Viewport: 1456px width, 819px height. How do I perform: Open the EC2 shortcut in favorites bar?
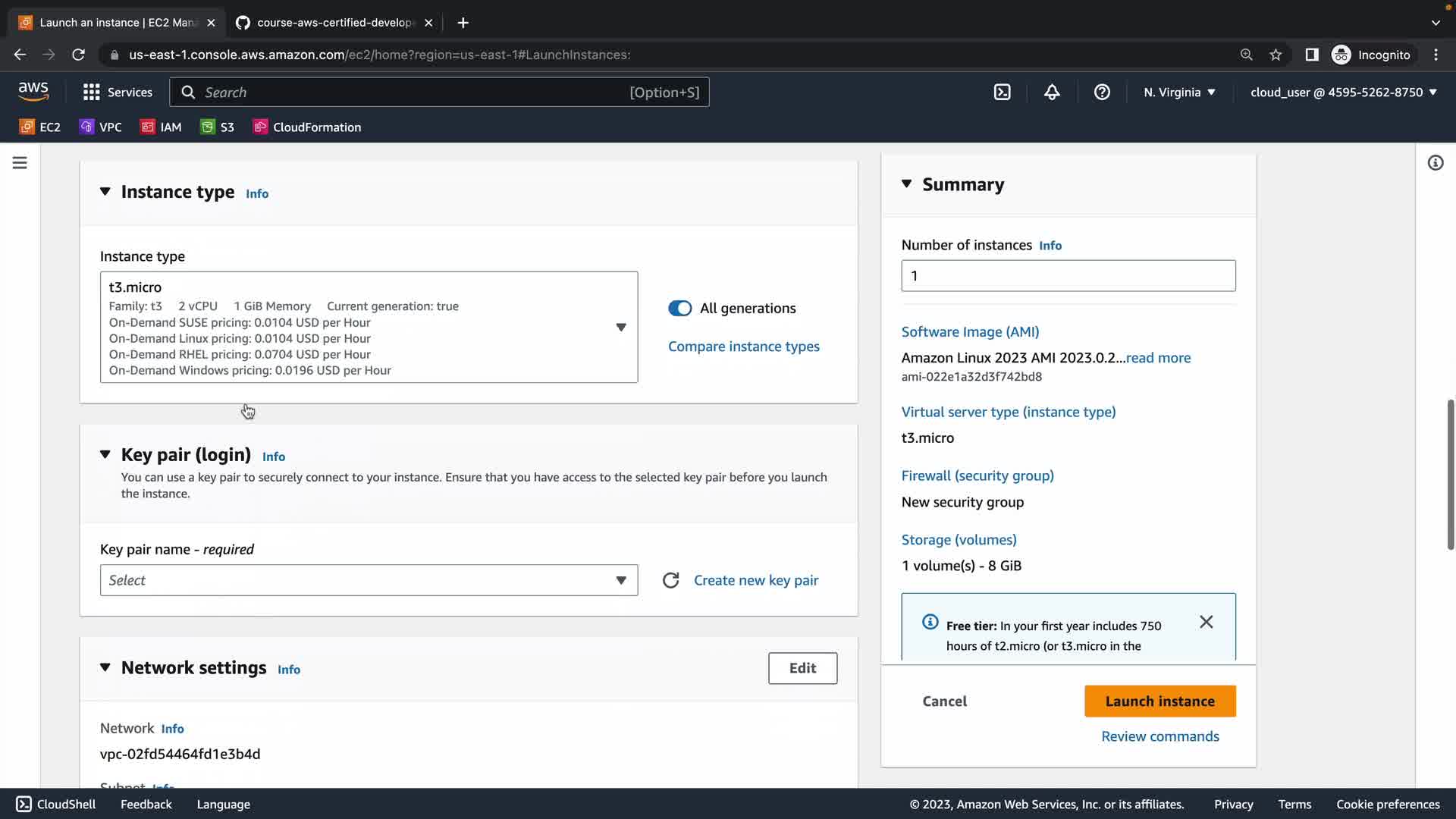tap(40, 127)
